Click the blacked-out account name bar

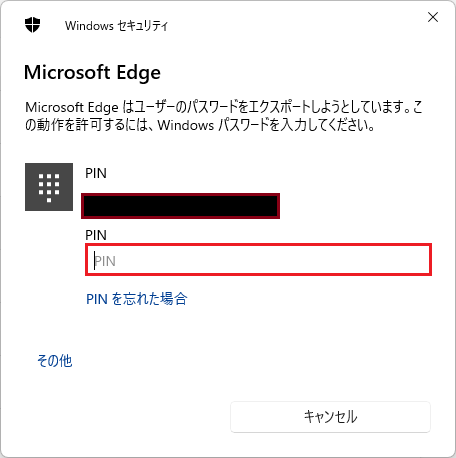180,206
